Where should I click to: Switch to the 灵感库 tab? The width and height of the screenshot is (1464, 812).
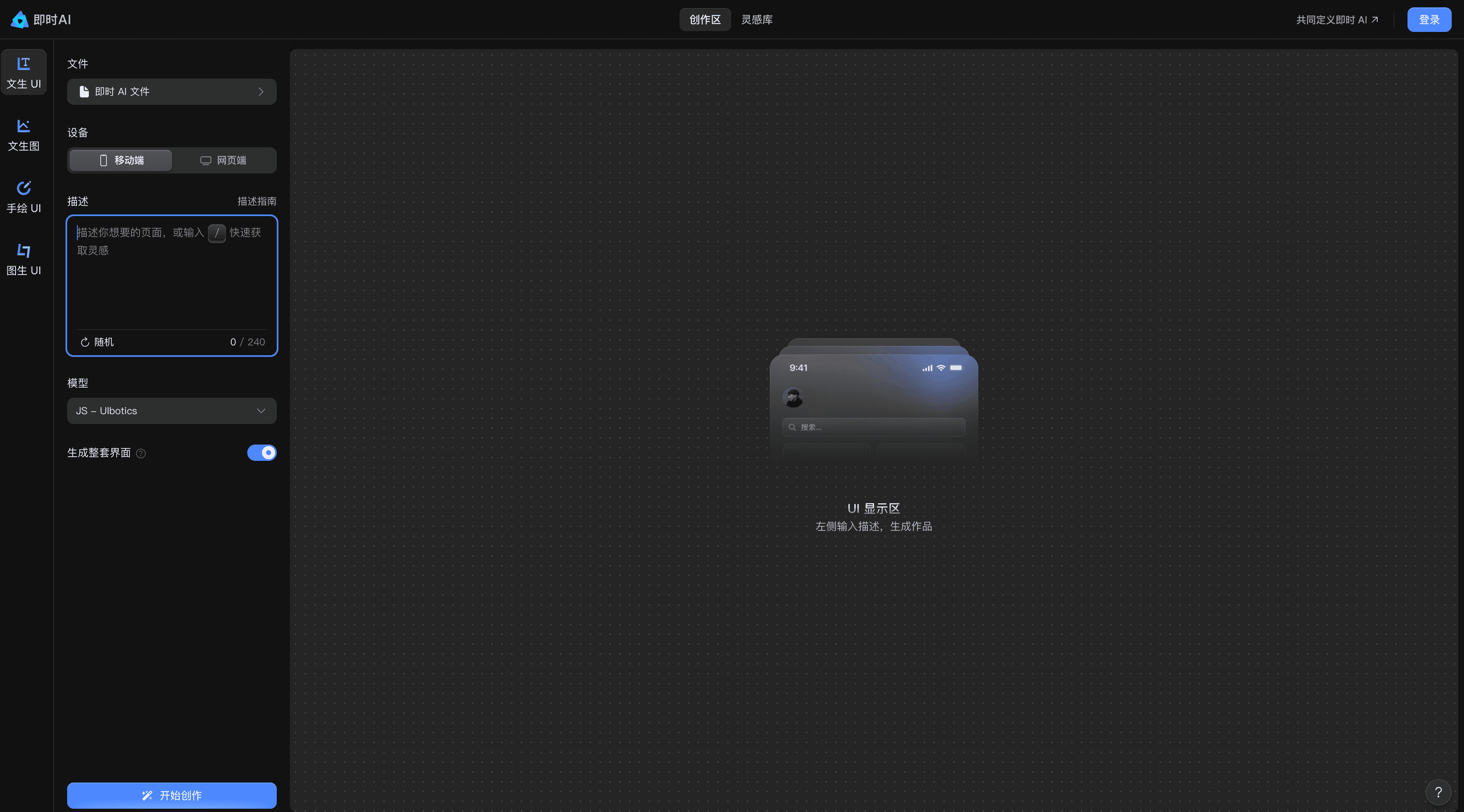[757, 20]
